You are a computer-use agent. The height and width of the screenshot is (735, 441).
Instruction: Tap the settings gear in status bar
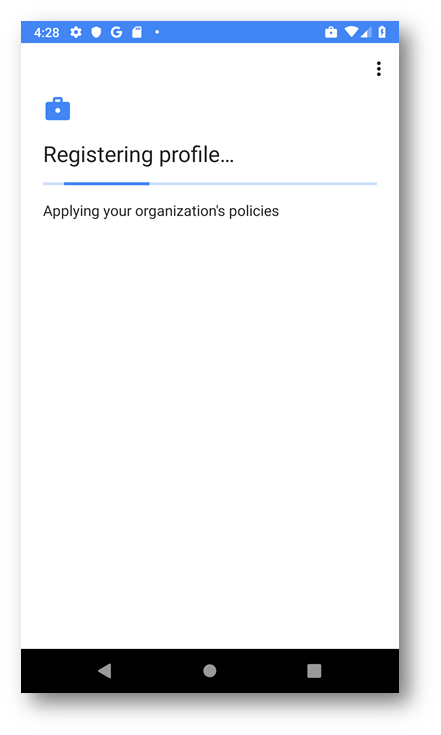click(75, 32)
